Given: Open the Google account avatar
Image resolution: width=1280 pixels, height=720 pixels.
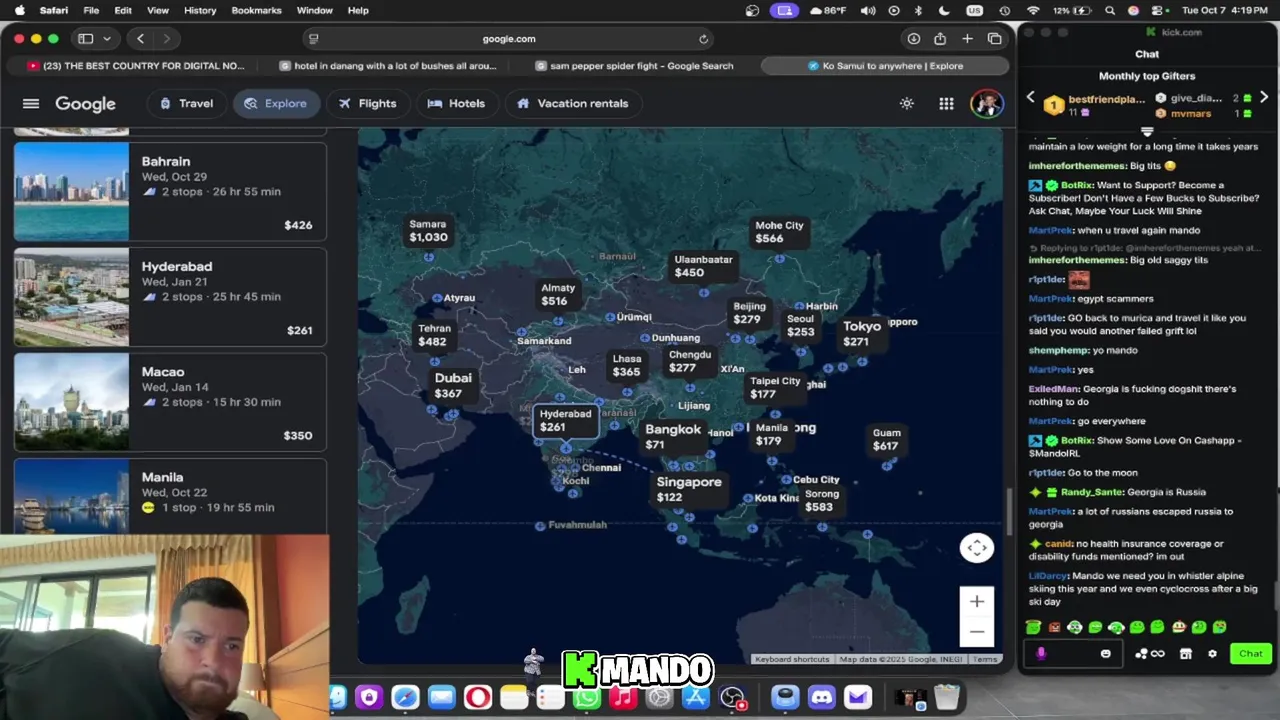Looking at the screenshot, I should [x=986, y=104].
